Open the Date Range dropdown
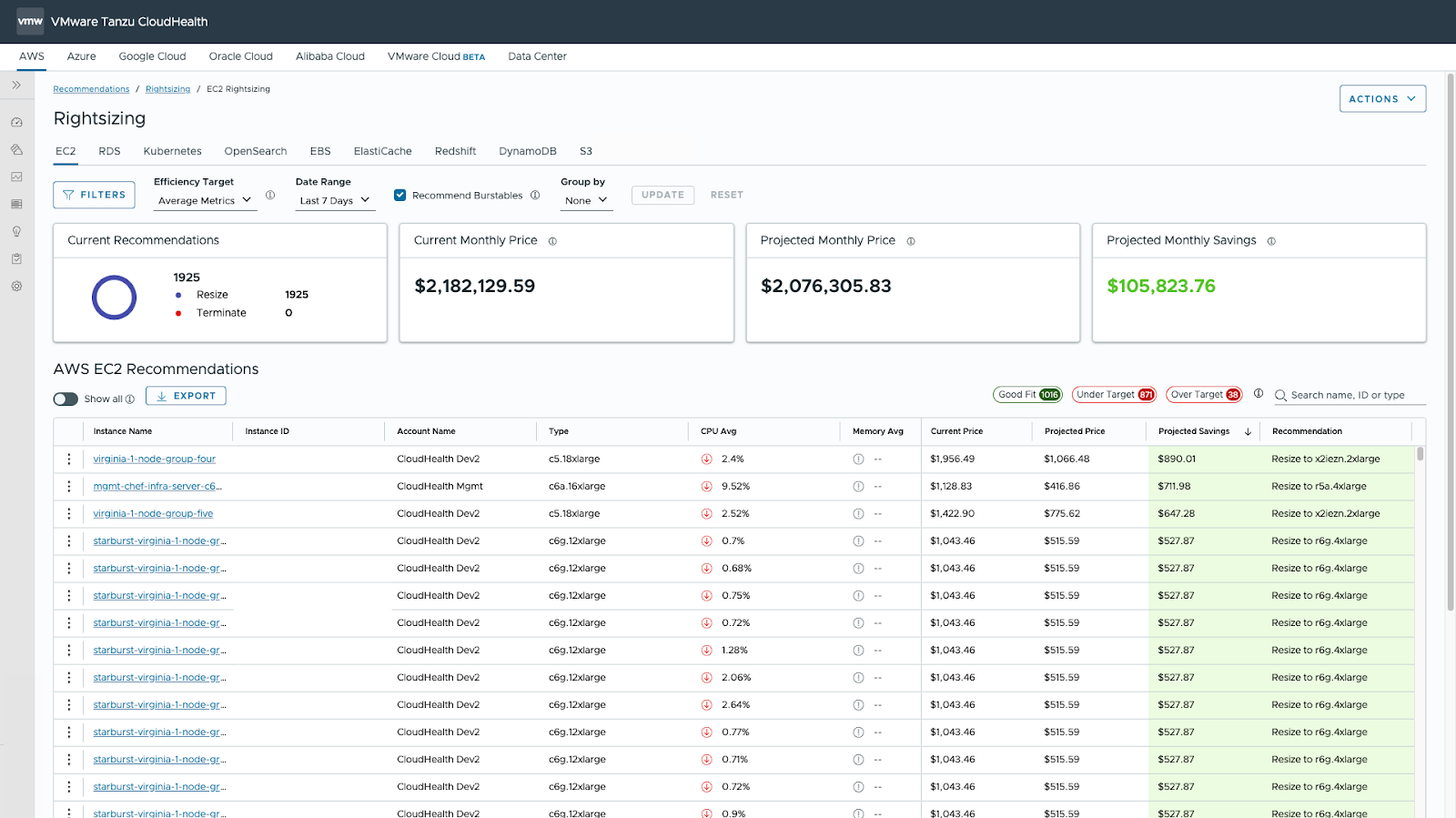Screen dimensions: 1456x818 point(334,200)
